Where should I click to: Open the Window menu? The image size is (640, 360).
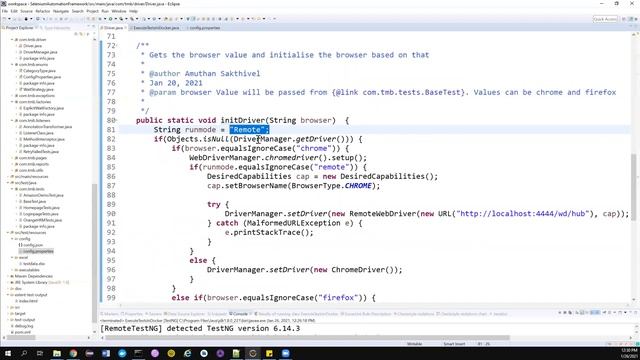(119, 11)
